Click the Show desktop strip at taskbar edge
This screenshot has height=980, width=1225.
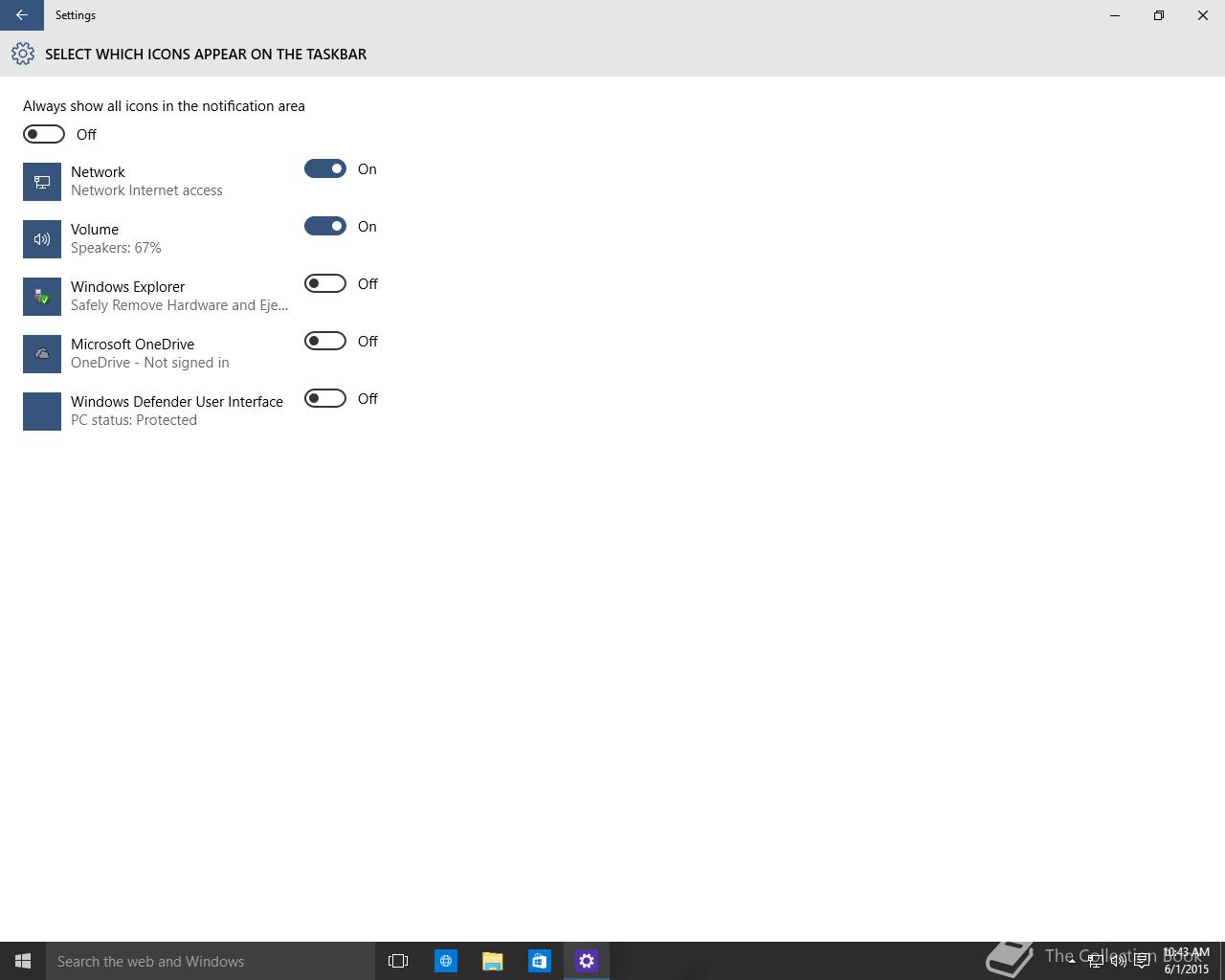tap(1222, 961)
